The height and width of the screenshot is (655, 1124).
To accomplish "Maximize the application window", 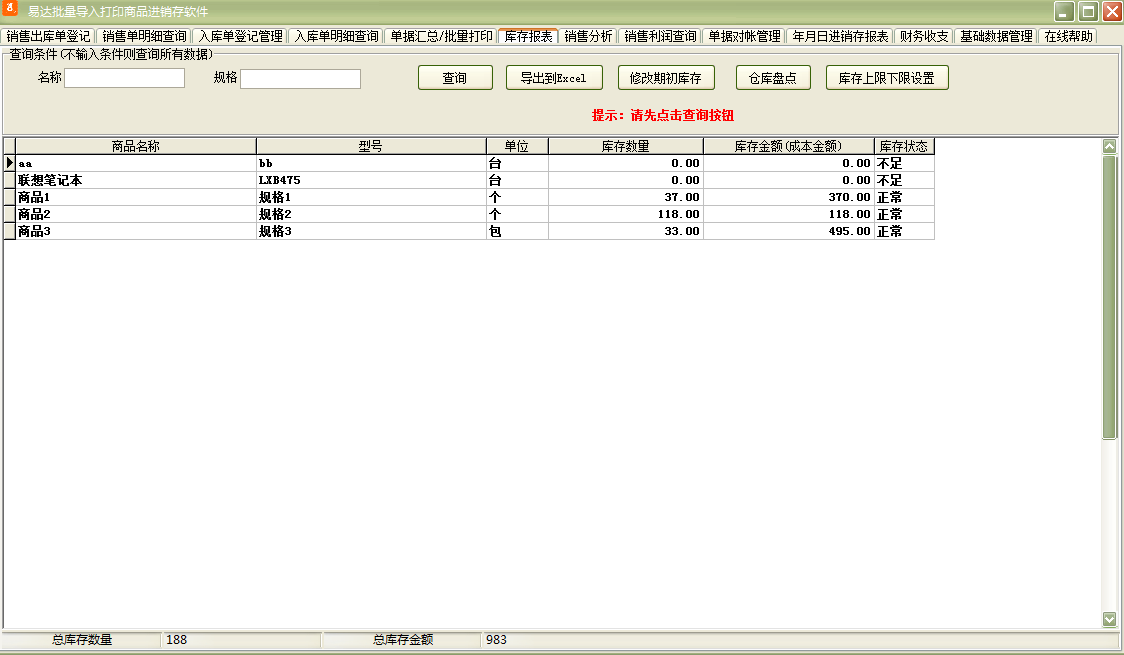I will 1088,11.
